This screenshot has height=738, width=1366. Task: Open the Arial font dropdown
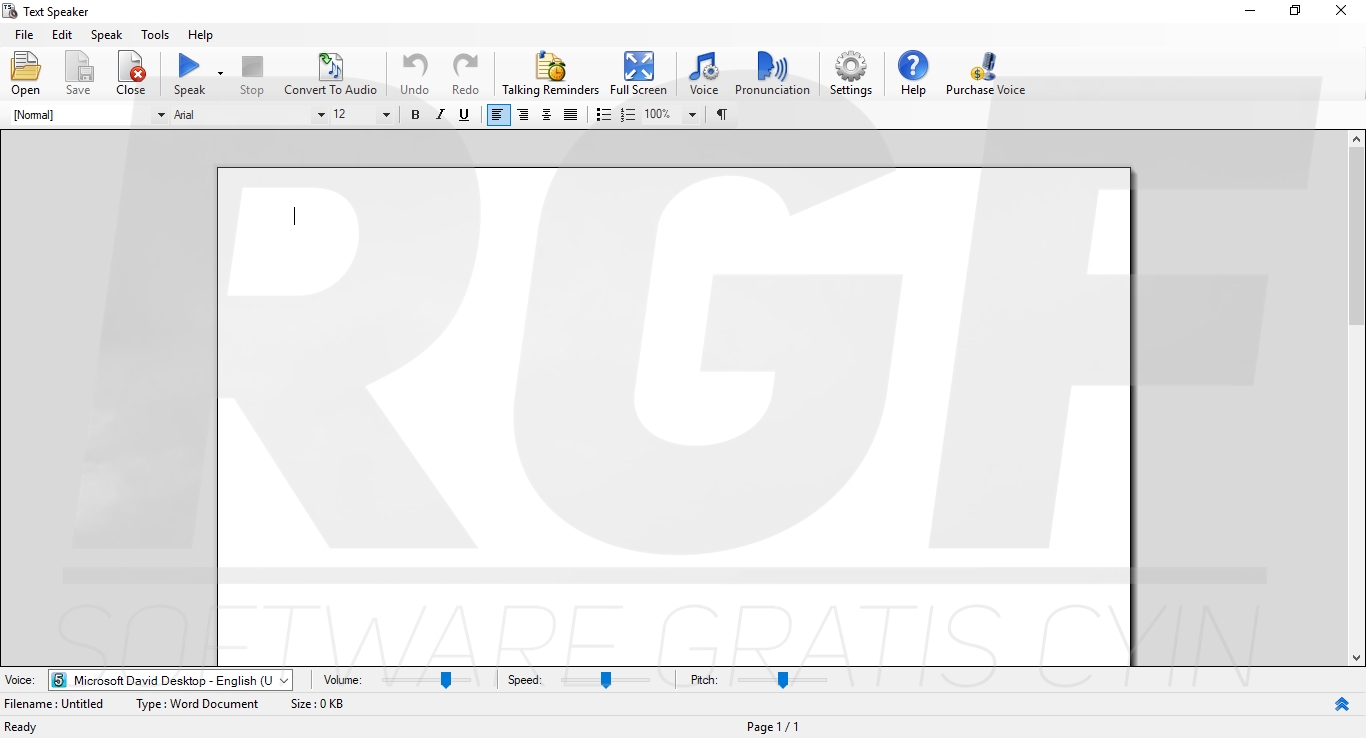point(321,115)
